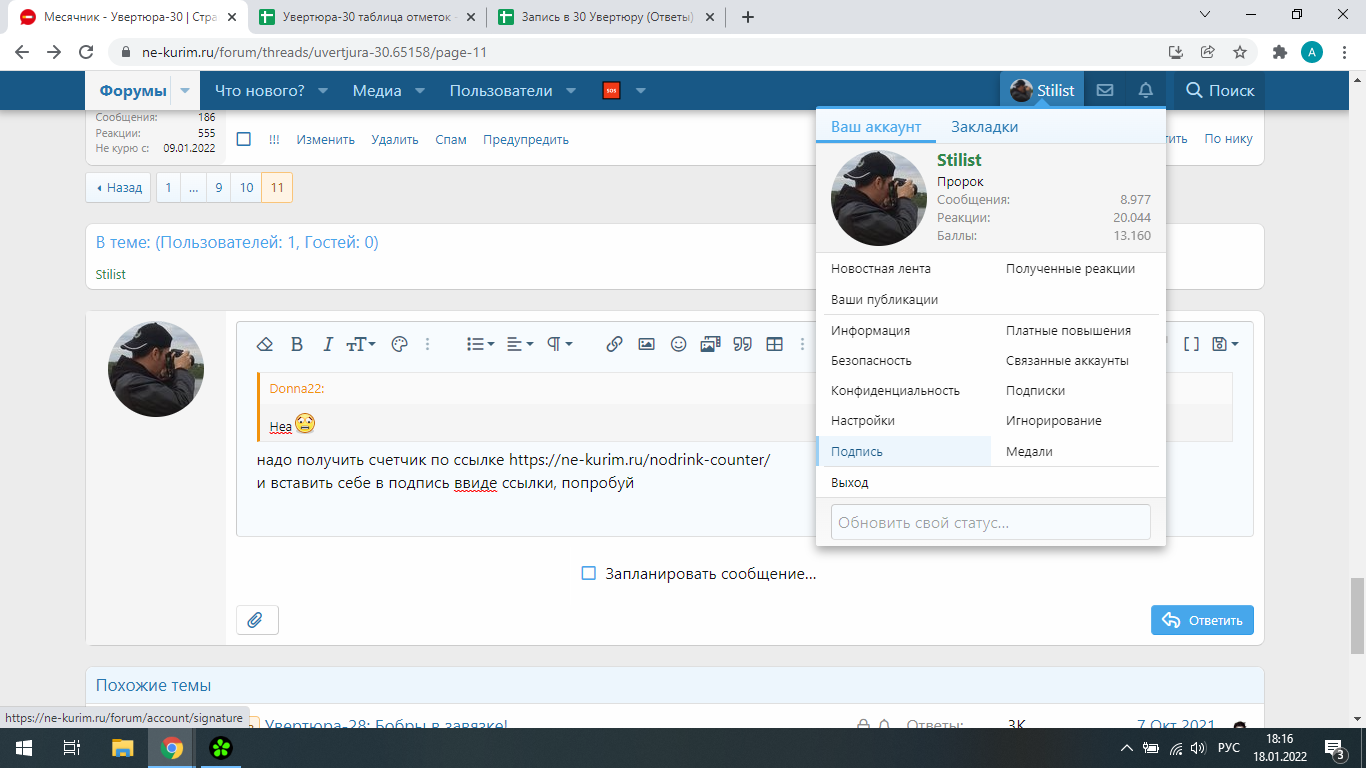Image resolution: width=1366 pixels, height=768 pixels.
Task: Open the smilies picker
Action: click(678, 344)
